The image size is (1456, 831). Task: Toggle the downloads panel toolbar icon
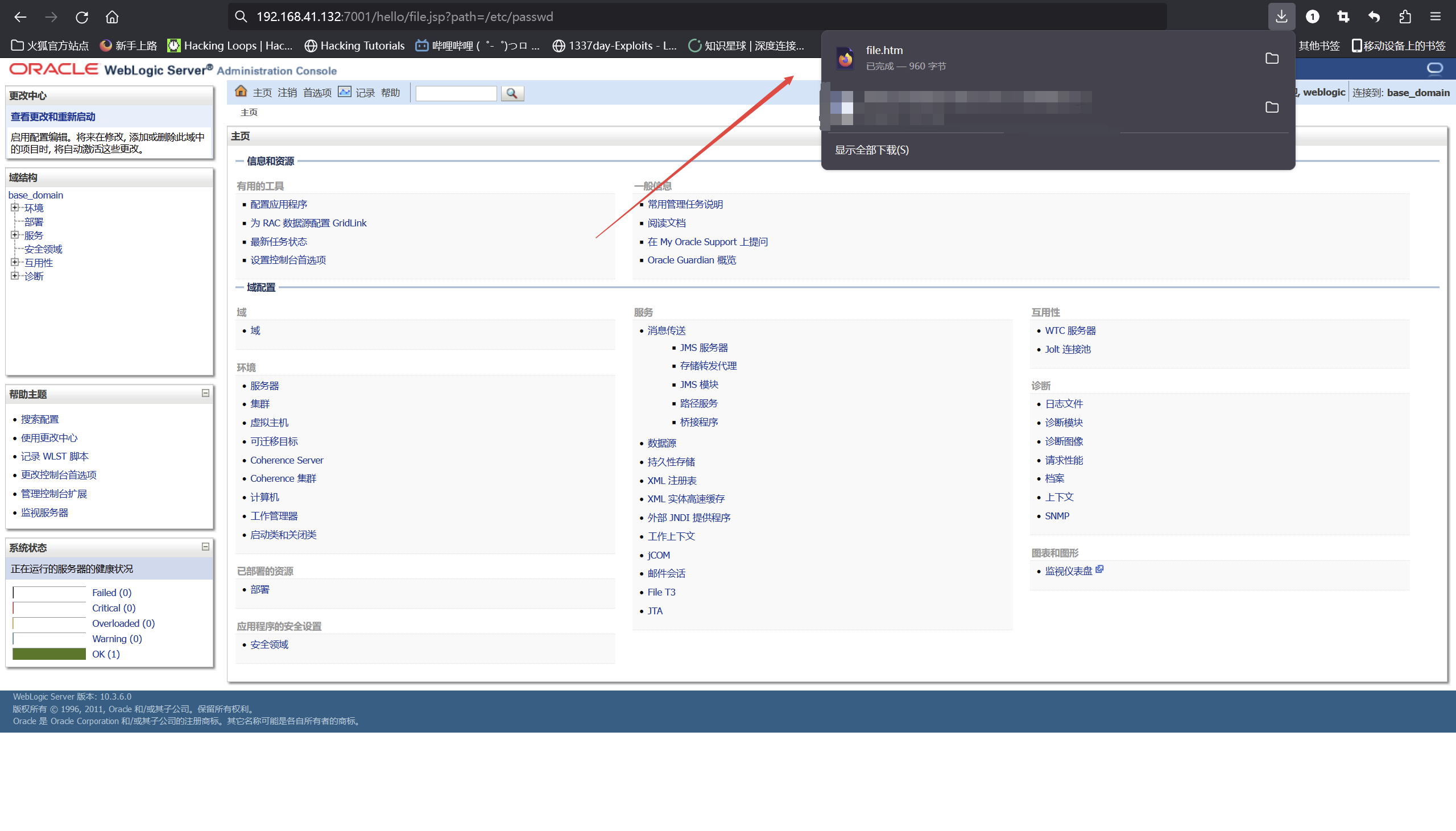point(1281,16)
